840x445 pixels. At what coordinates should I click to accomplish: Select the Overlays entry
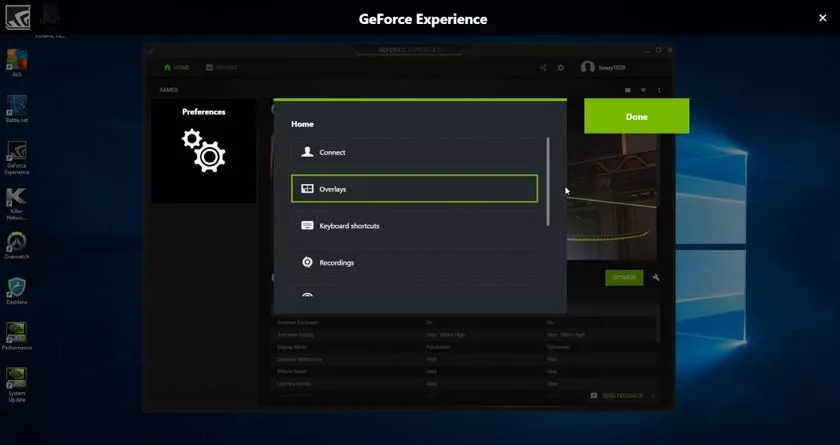click(x=414, y=188)
